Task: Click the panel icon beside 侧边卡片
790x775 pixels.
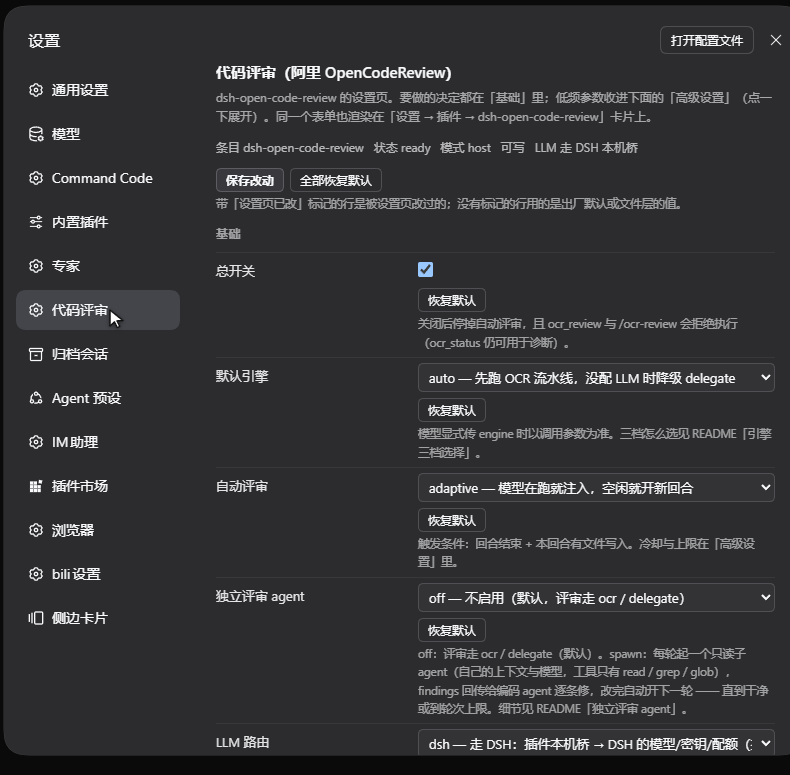Action: tap(36, 618)
